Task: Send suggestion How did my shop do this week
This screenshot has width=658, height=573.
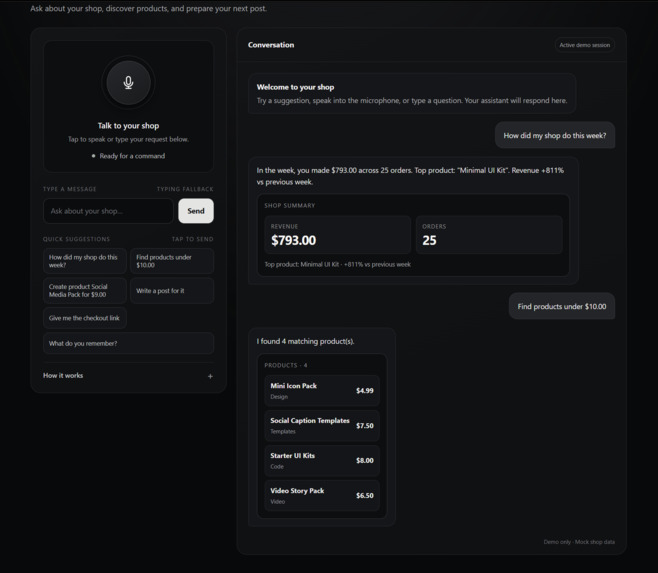Action: coord(85,261)
